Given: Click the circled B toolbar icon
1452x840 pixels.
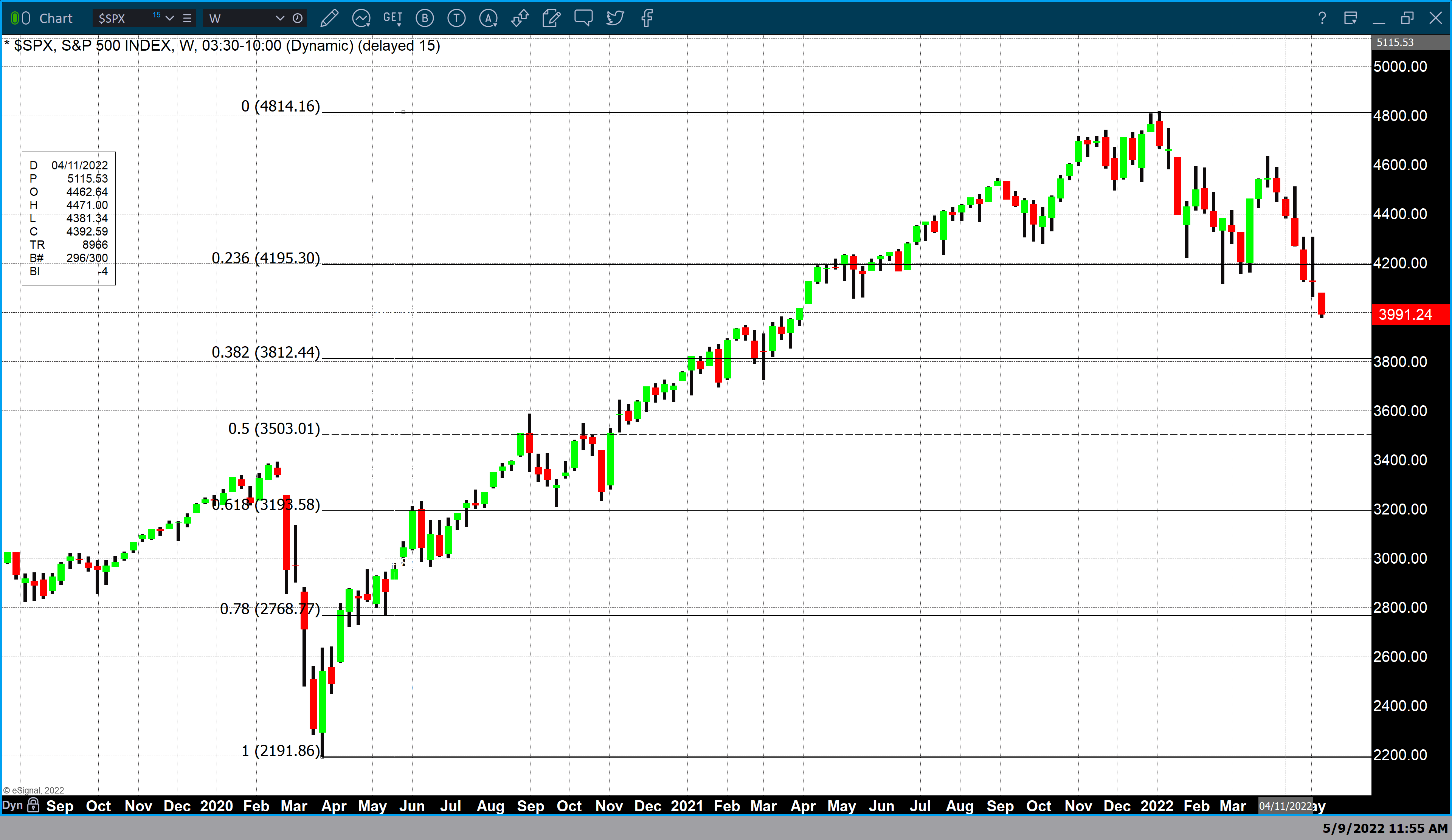Looking at the screenshot, I should pyautogui.click(x=425, y=19).
